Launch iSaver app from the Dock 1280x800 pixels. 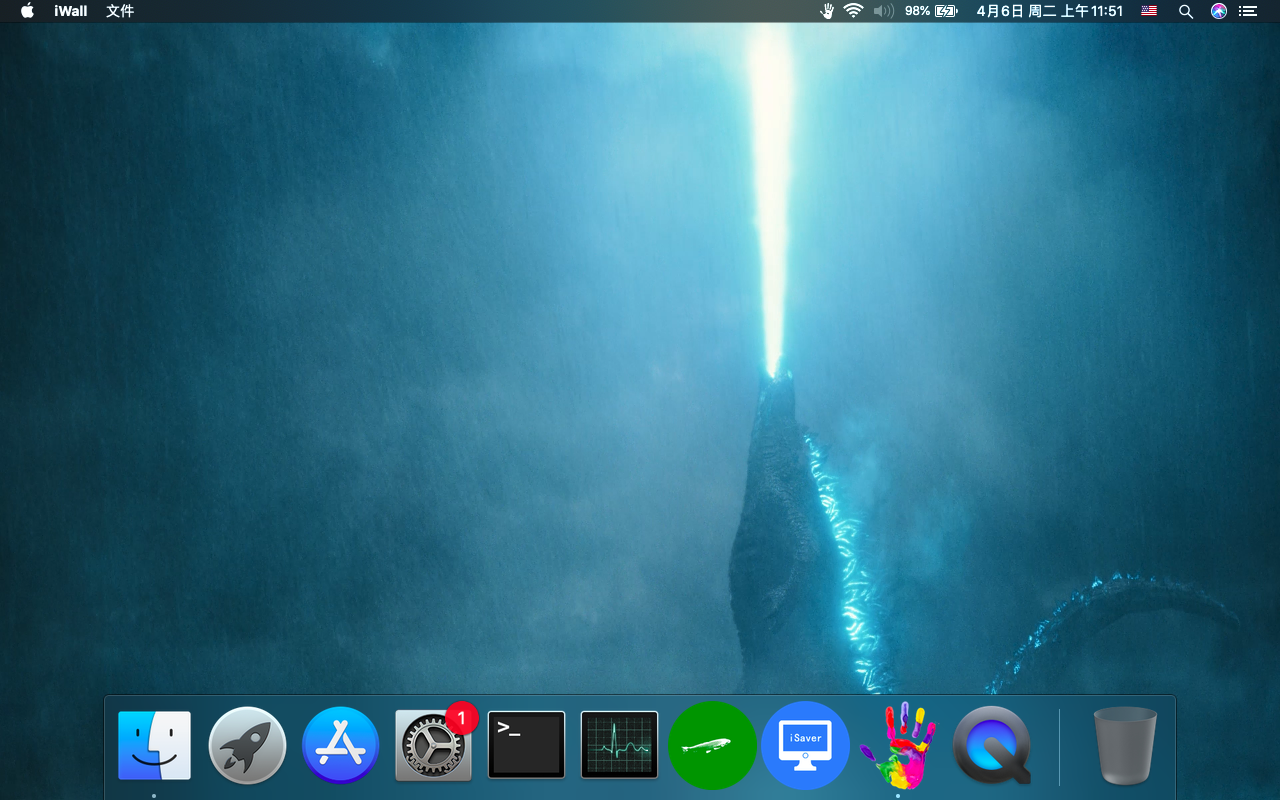click(x=806, y=746)
